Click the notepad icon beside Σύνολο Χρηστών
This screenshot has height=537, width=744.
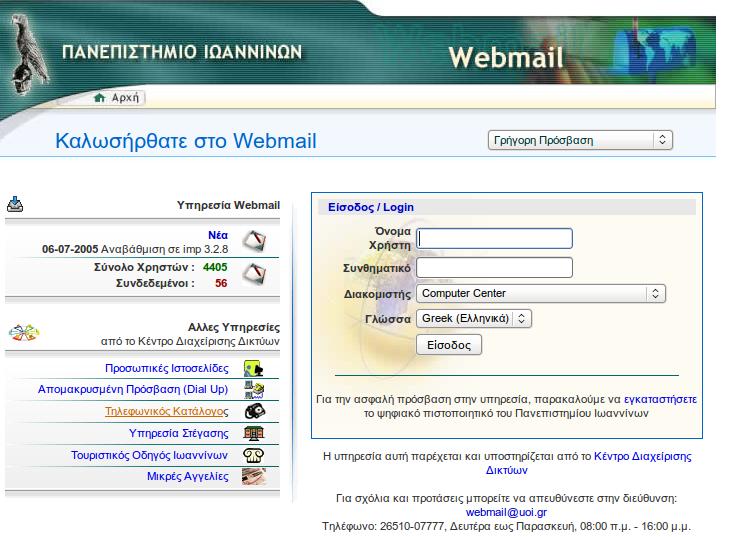(254, 274)
